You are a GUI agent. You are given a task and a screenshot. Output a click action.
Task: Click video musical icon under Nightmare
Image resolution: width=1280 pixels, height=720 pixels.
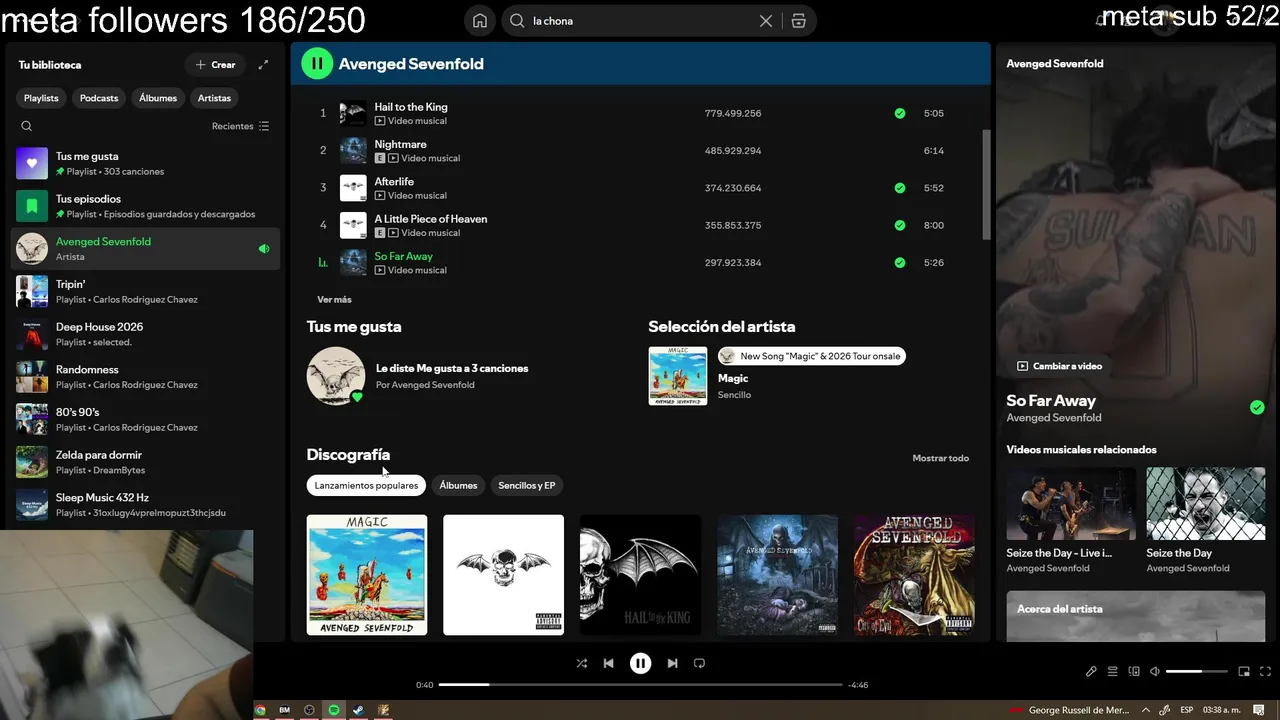tap(393, 158)
